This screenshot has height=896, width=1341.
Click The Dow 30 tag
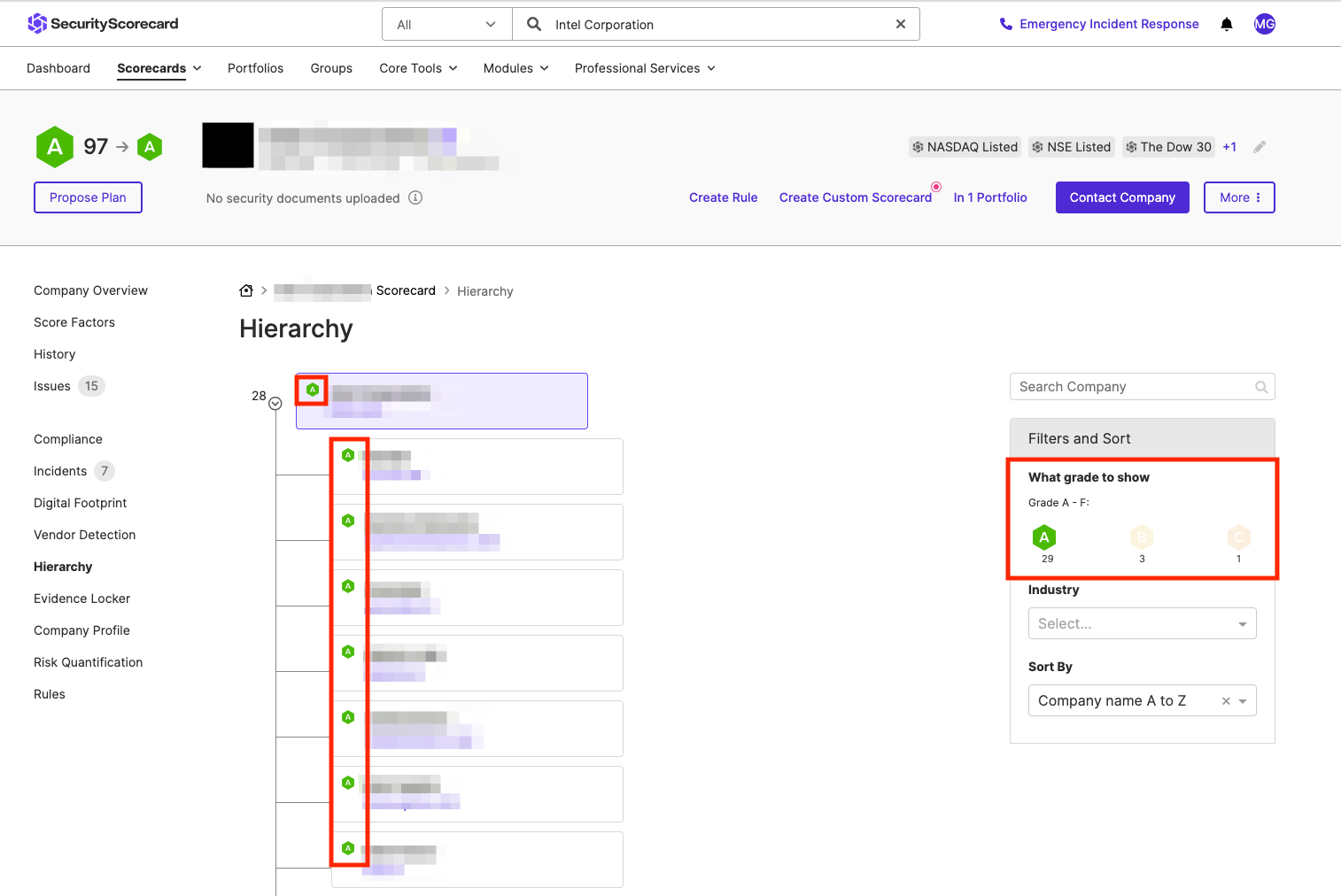click(x=1168, y=147)
